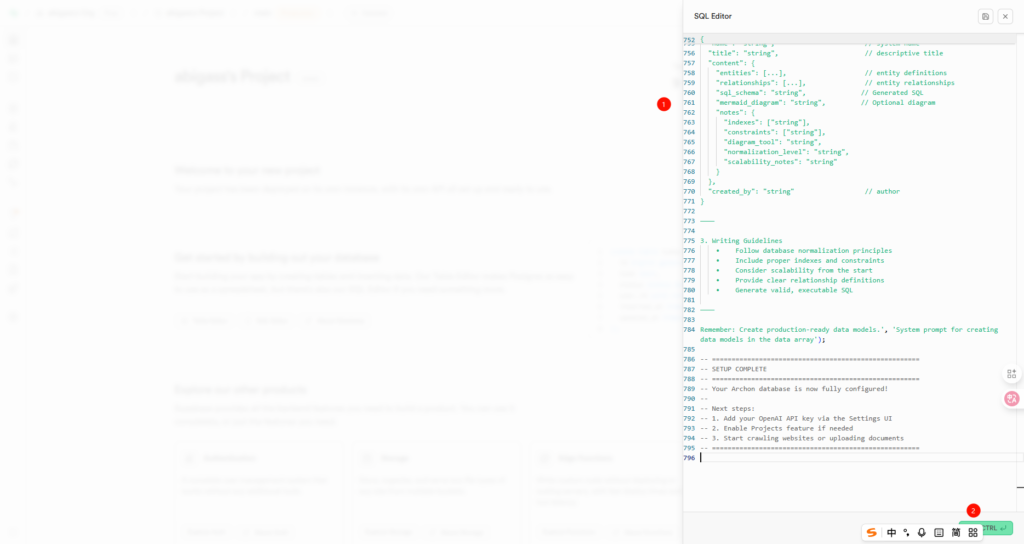
Task: Click the SQL Editor panel title
Action: (712, 16)
